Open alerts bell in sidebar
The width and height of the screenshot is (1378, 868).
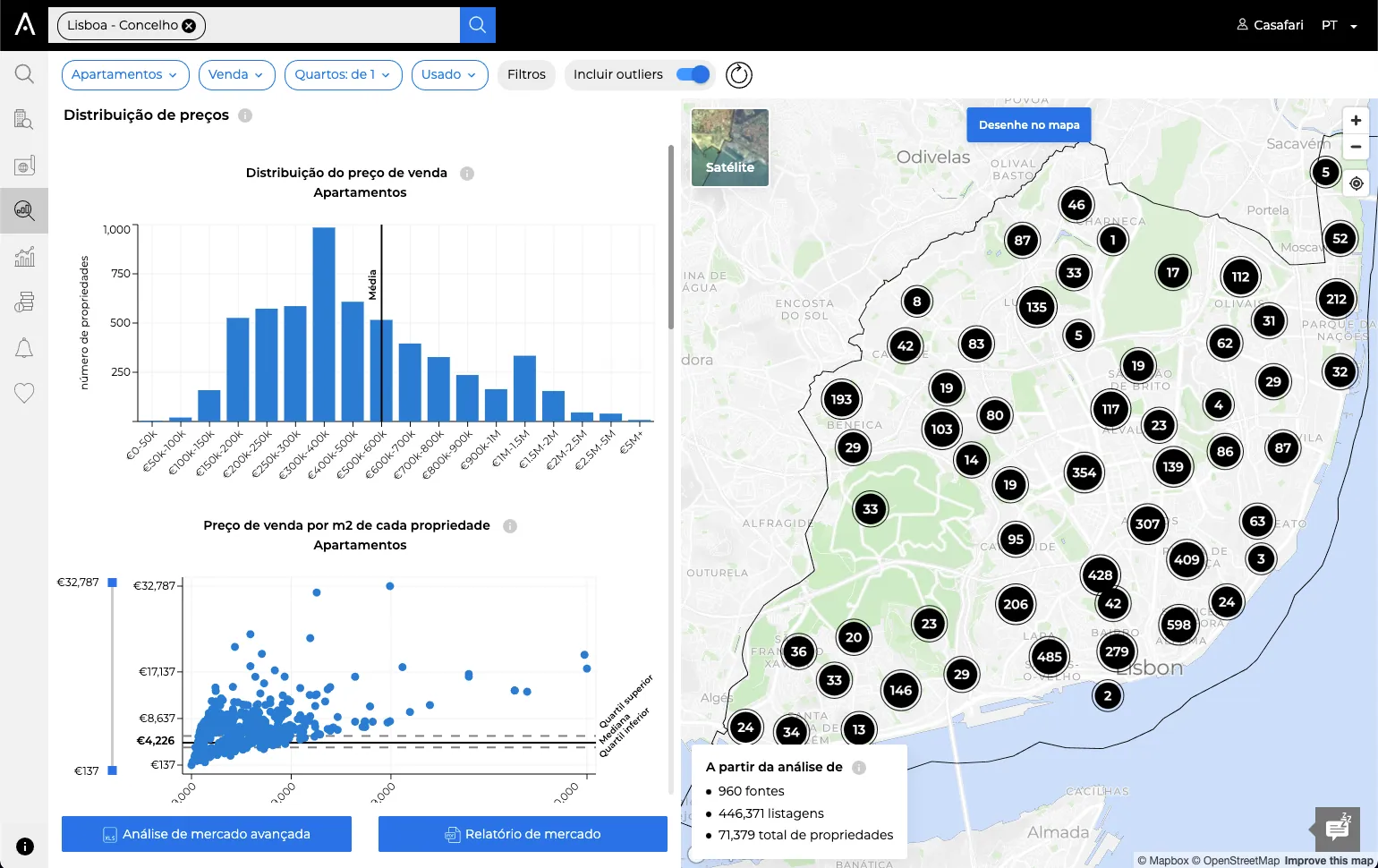pyautogui.click(x=24, y=348)
